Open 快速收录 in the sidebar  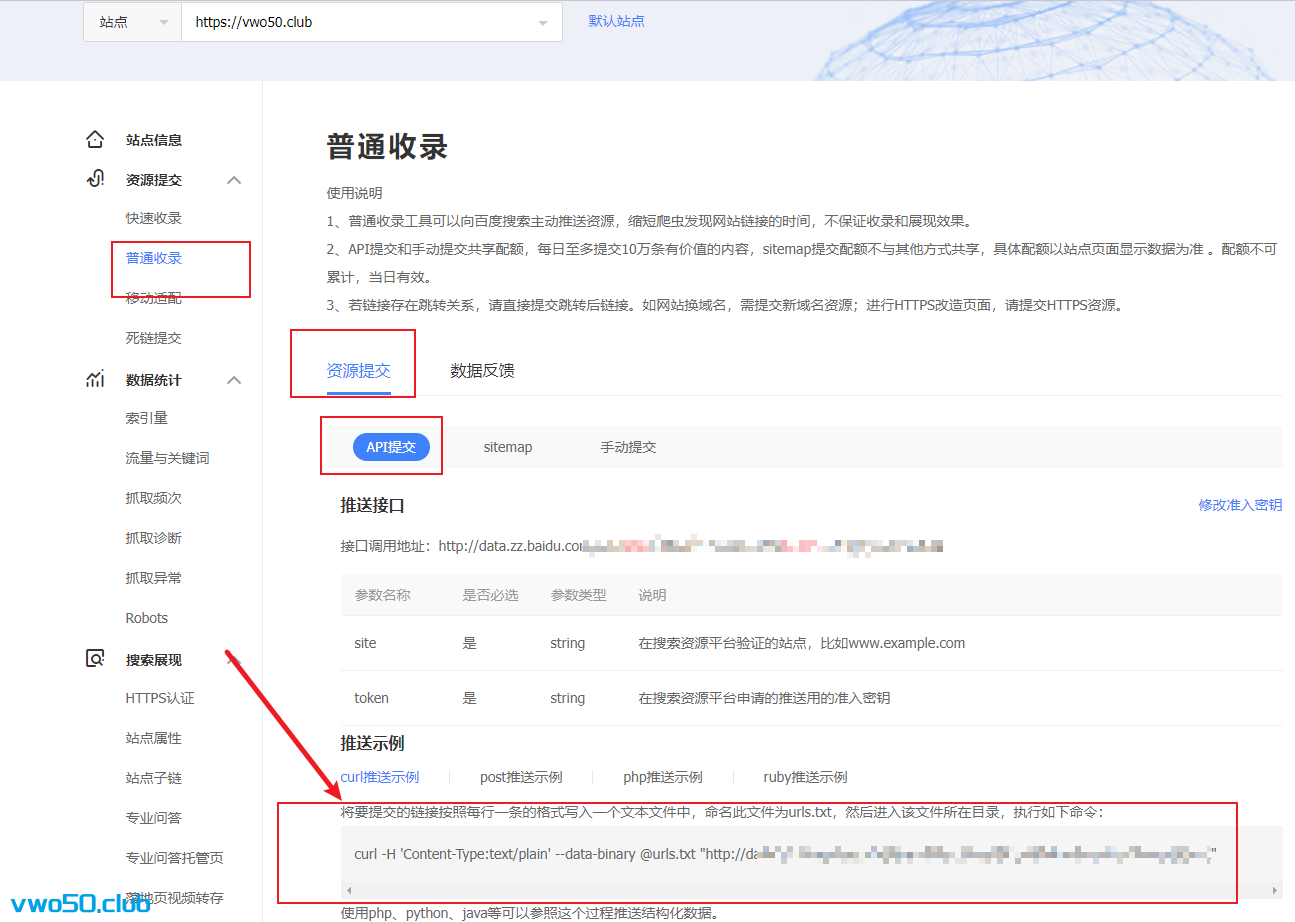(x=154, y=218)
